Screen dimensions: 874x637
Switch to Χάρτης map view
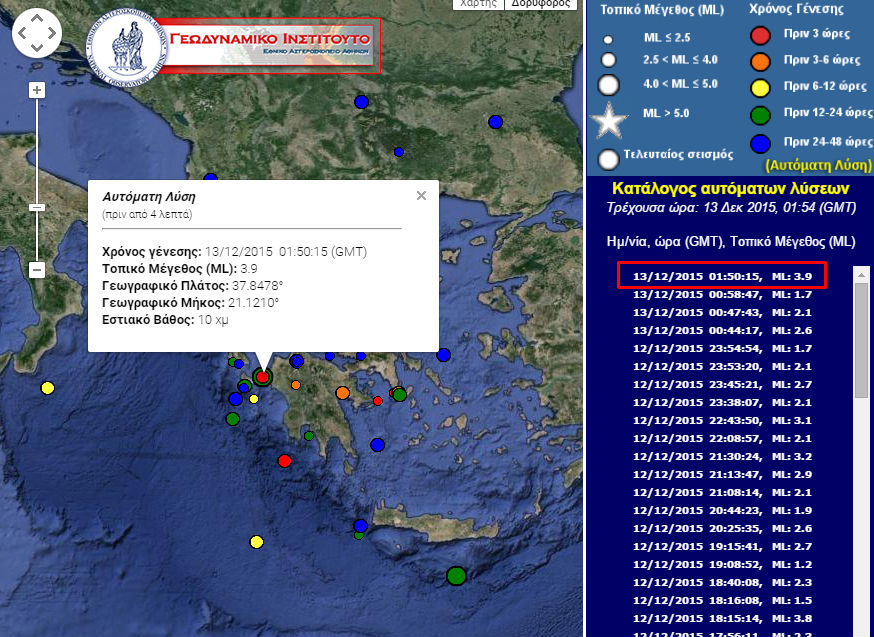coord(479,4)
